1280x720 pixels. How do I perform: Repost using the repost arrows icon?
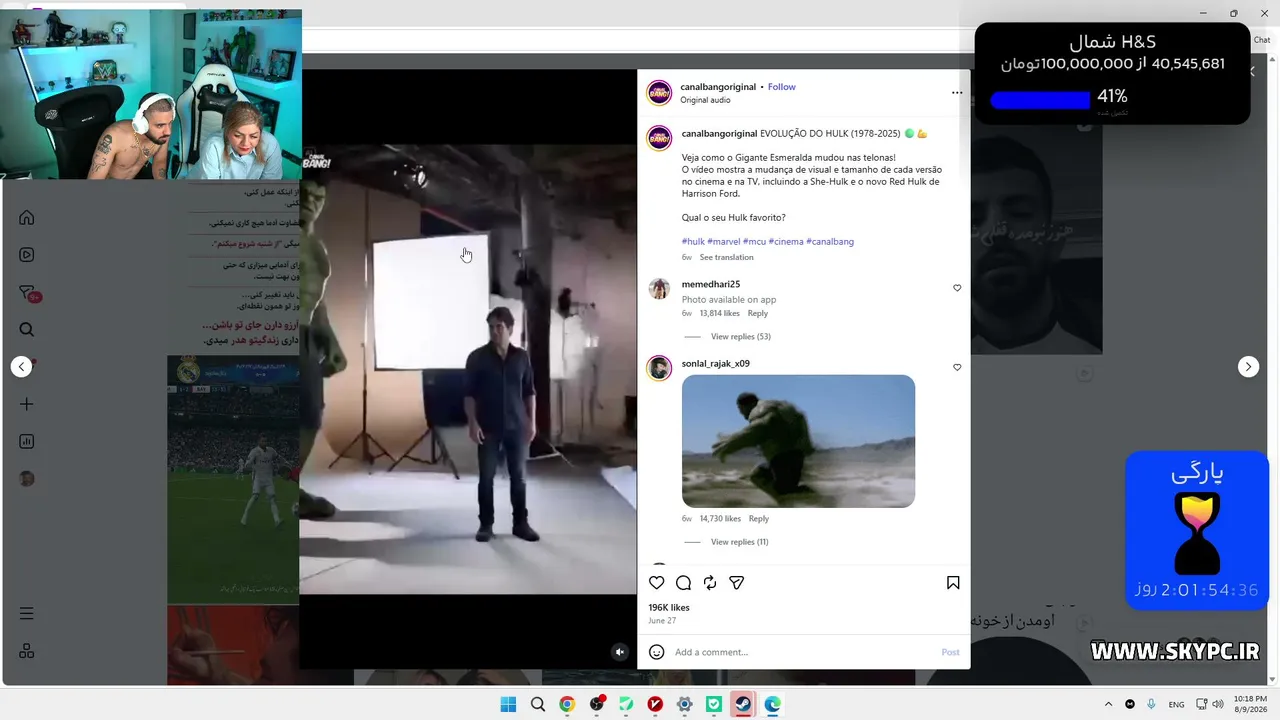point(710,583)
